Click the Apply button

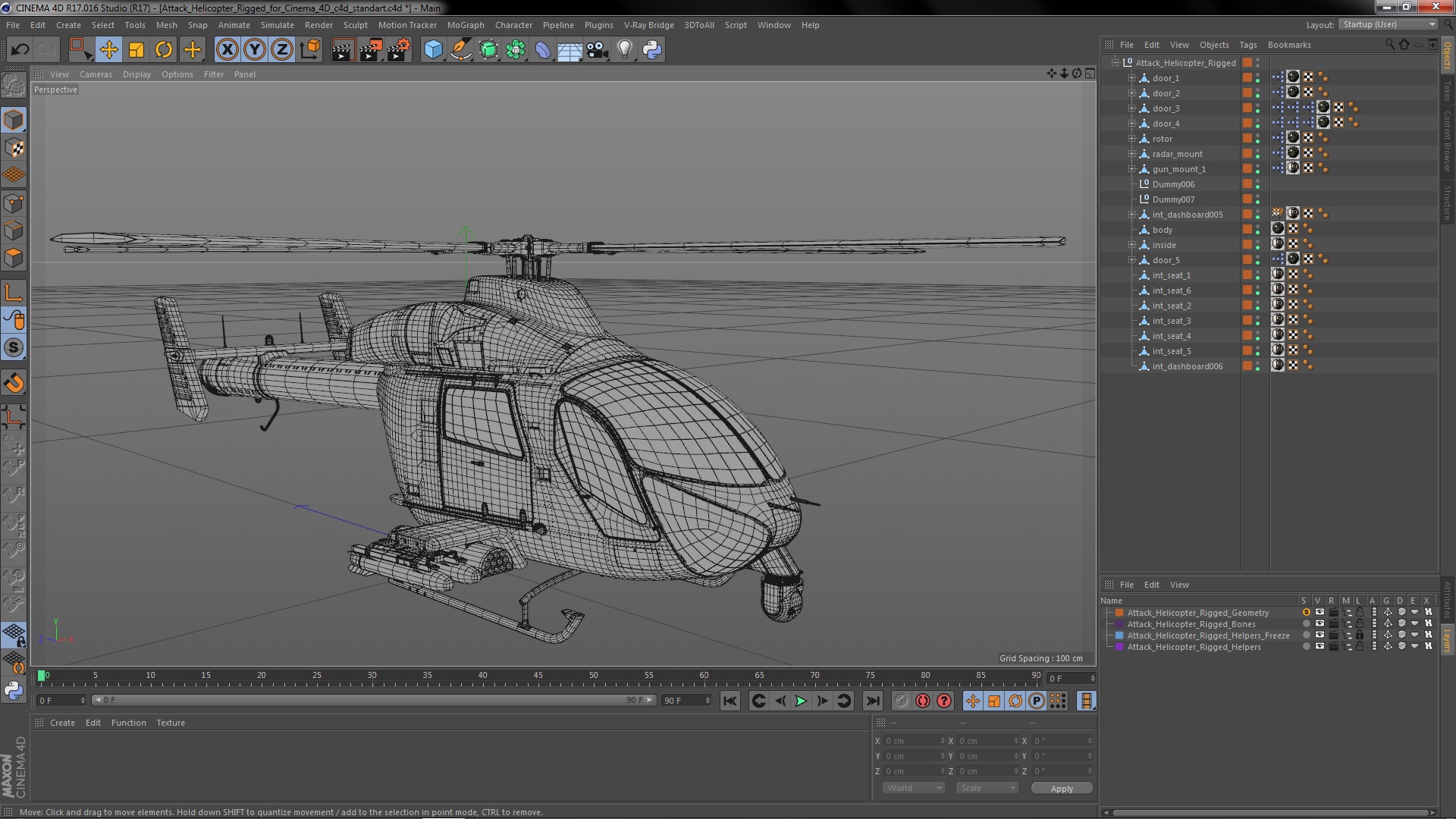(1062, 789)
